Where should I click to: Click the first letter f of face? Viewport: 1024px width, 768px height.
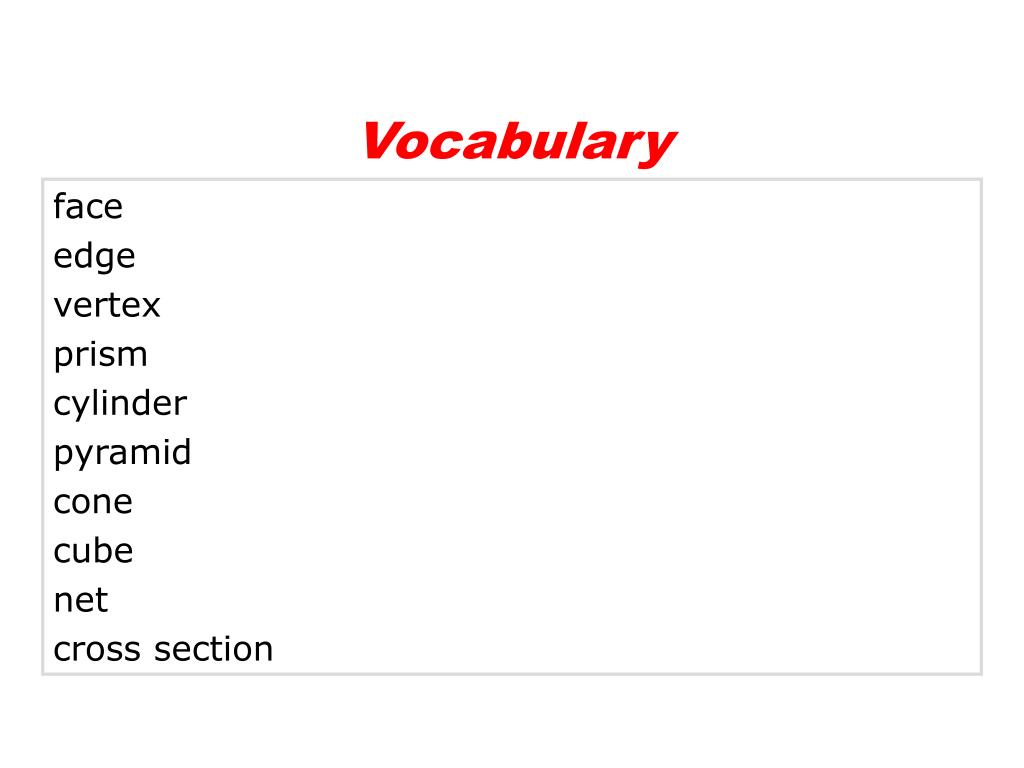click(61, 206)
